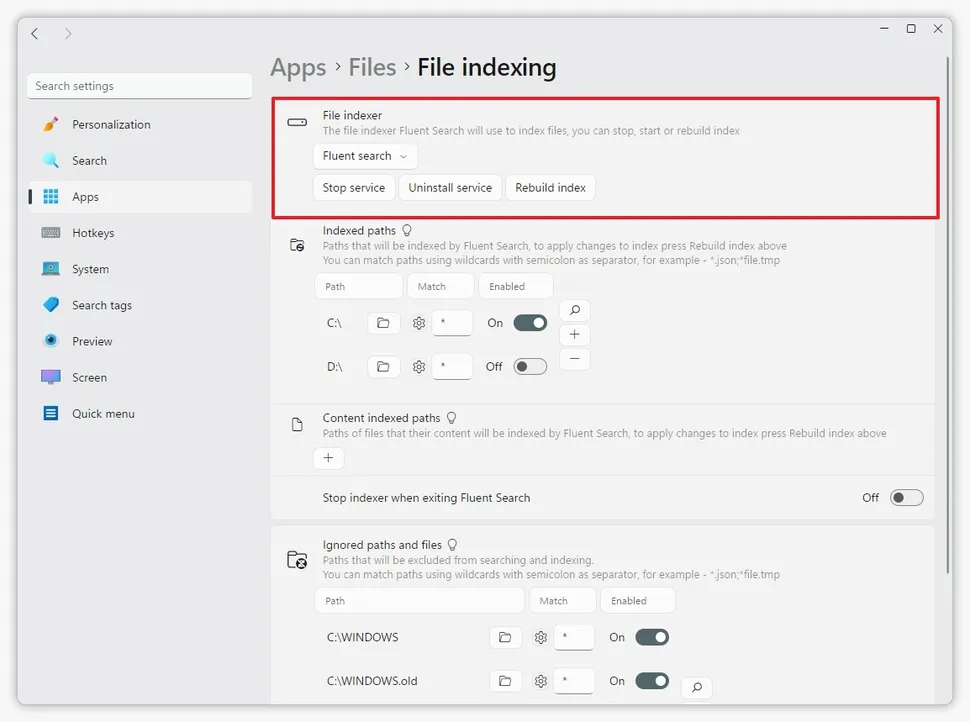
Task: Edit match field for C:\ indexed path
Action: click(x=452, y=323)
